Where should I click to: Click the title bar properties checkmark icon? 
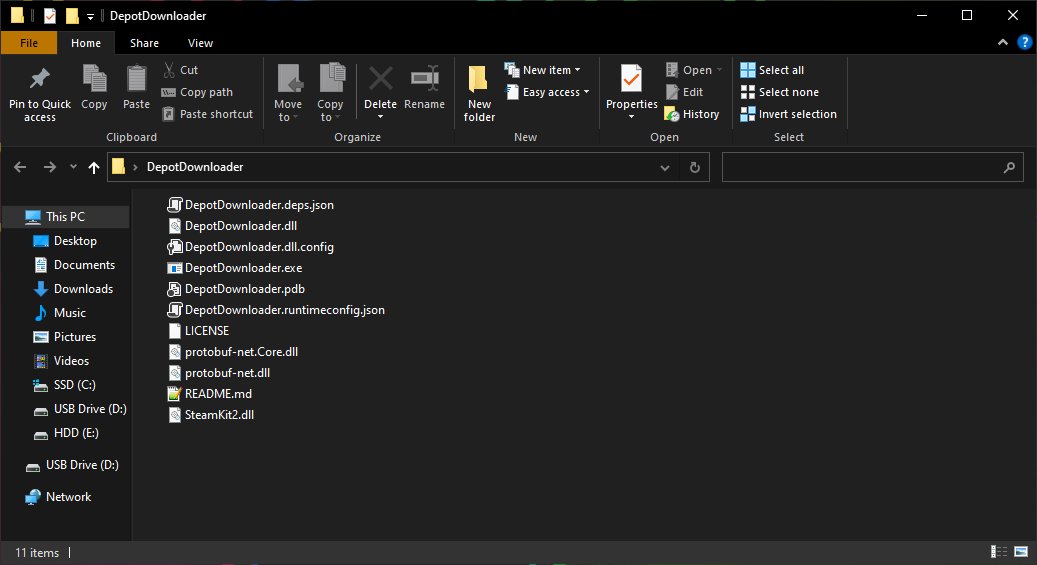tap(50, 16)
